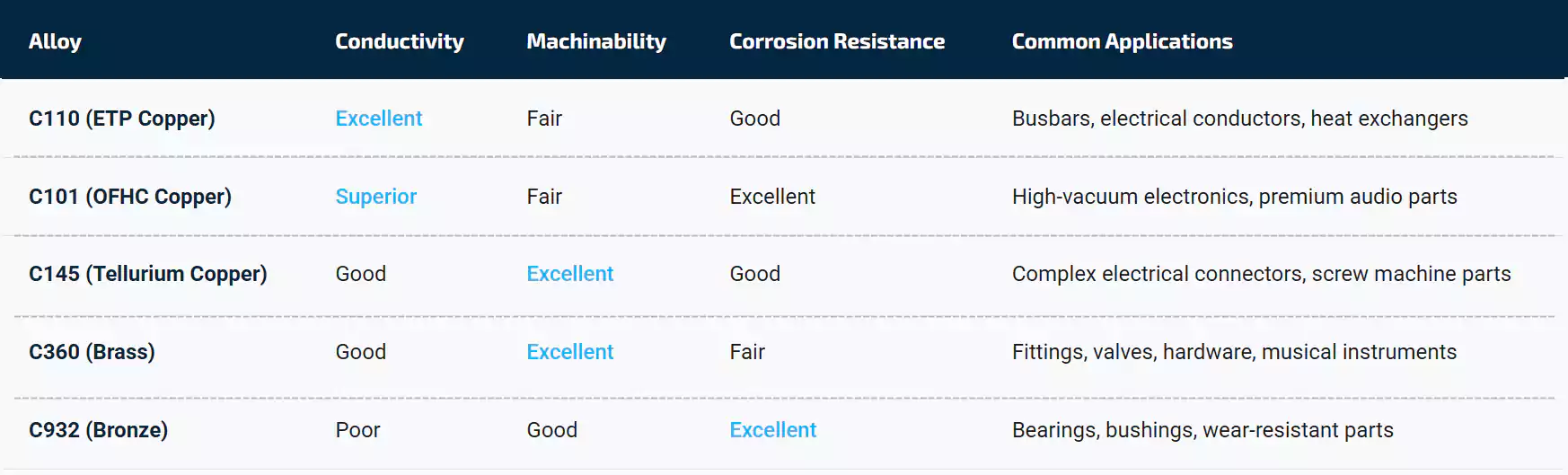Select the Machinability column header
This screenshot has height=475, width=1568.
(596, 41)
